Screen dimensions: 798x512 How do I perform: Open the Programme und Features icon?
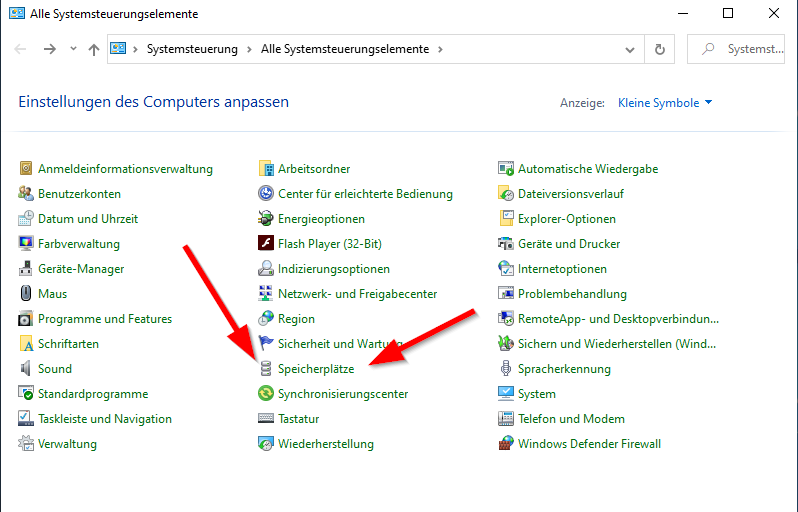click(x=25, y=318)
